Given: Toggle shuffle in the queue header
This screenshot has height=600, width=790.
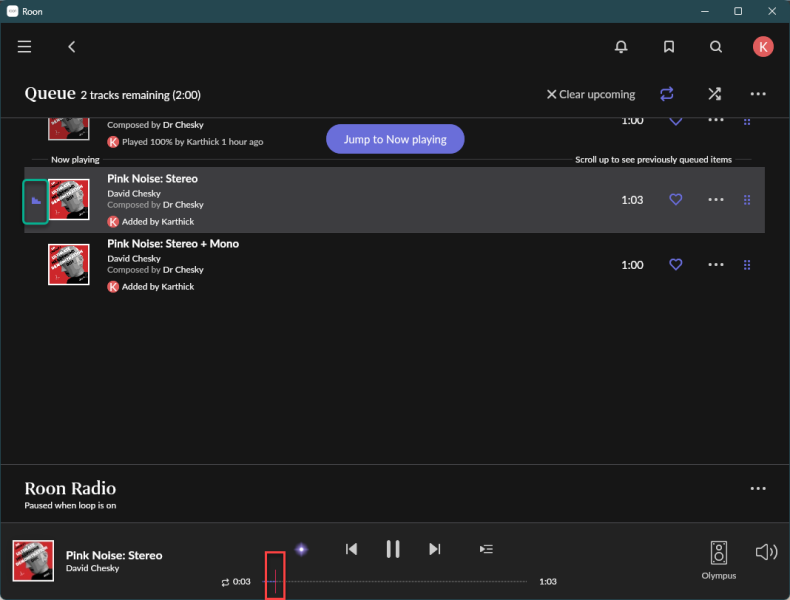Looking at the screenshot, I should point(714,94).
